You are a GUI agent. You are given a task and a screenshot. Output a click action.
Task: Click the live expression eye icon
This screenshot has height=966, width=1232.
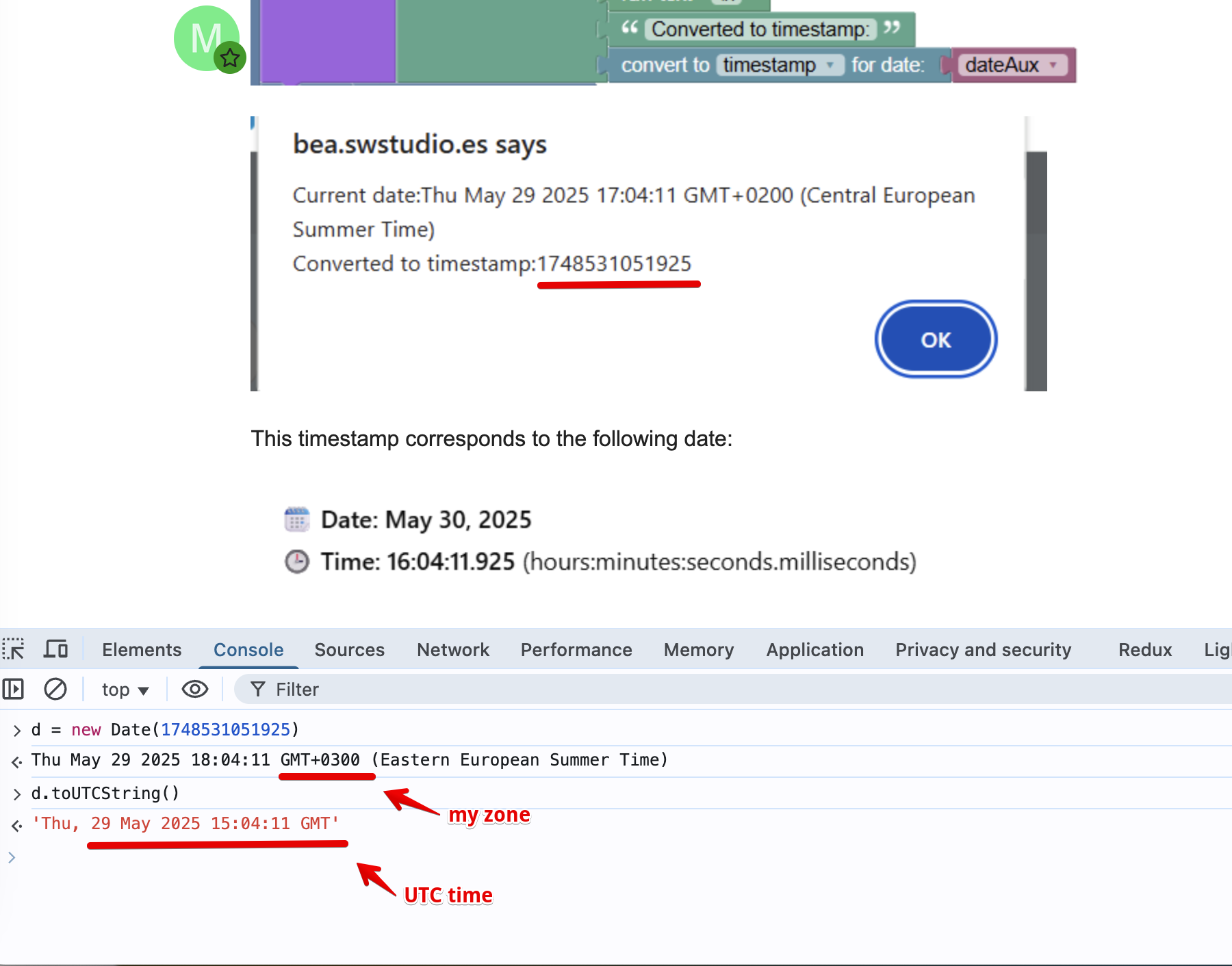click(x=195, y=689)
